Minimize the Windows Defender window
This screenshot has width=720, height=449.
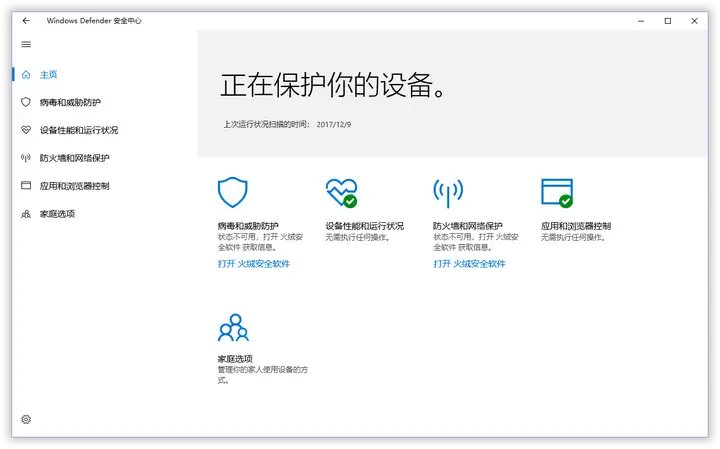tap(641, 21)
